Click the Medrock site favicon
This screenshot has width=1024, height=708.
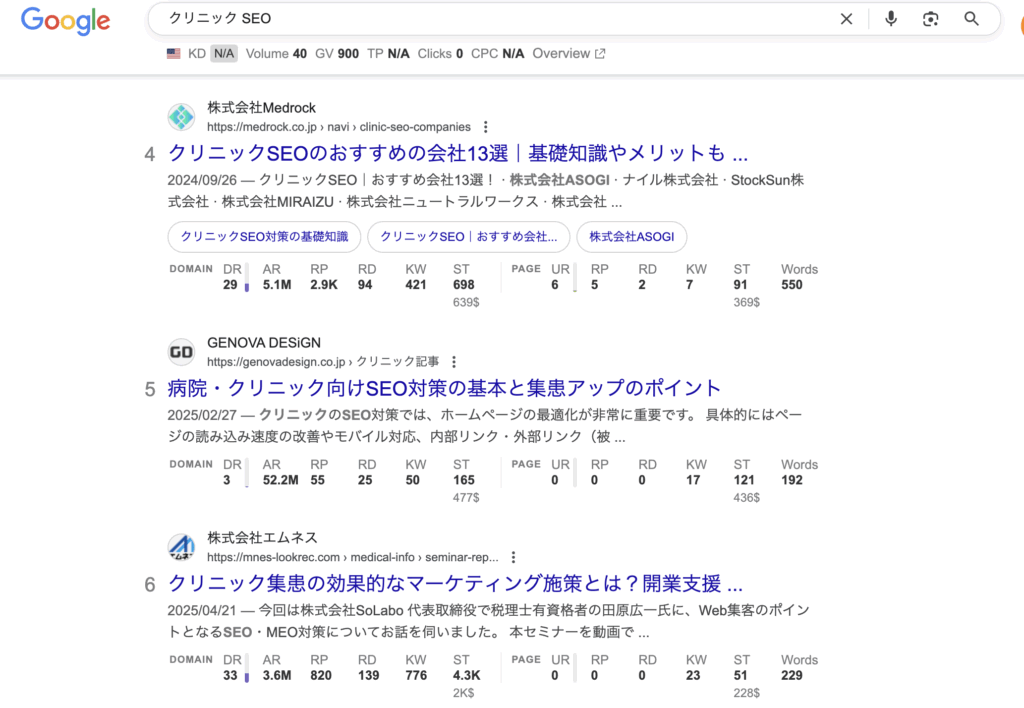[181, 117]
